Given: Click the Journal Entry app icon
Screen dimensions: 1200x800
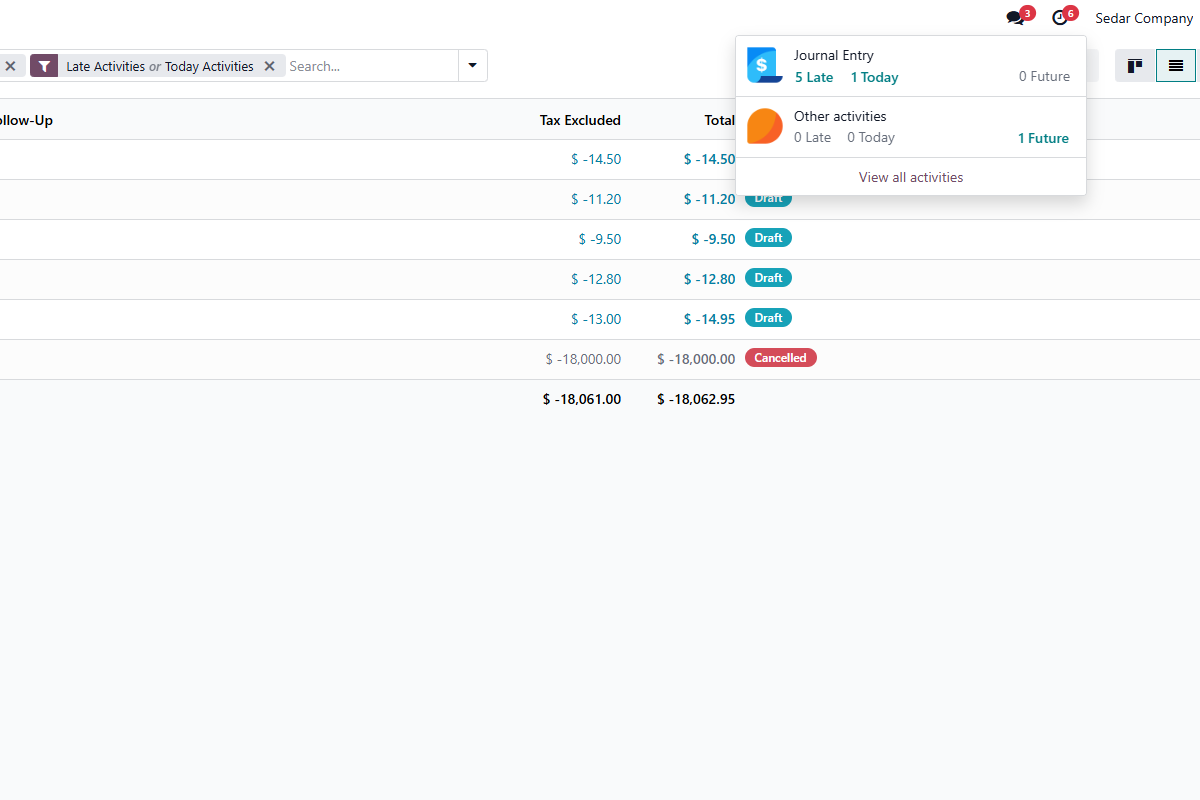Looking at the screenshot, I should point(765,66).
